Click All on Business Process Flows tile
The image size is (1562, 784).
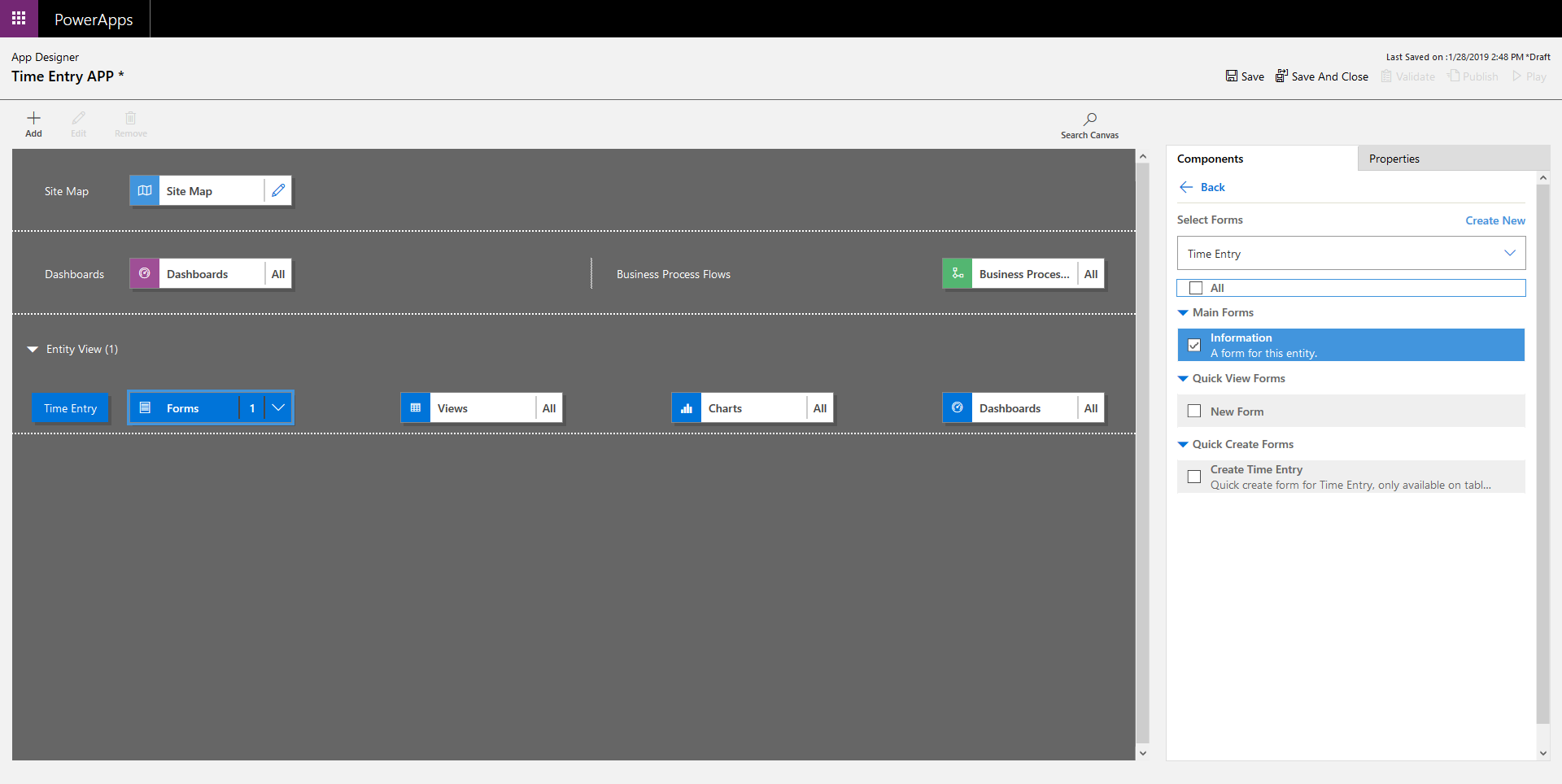point(1091,274)
